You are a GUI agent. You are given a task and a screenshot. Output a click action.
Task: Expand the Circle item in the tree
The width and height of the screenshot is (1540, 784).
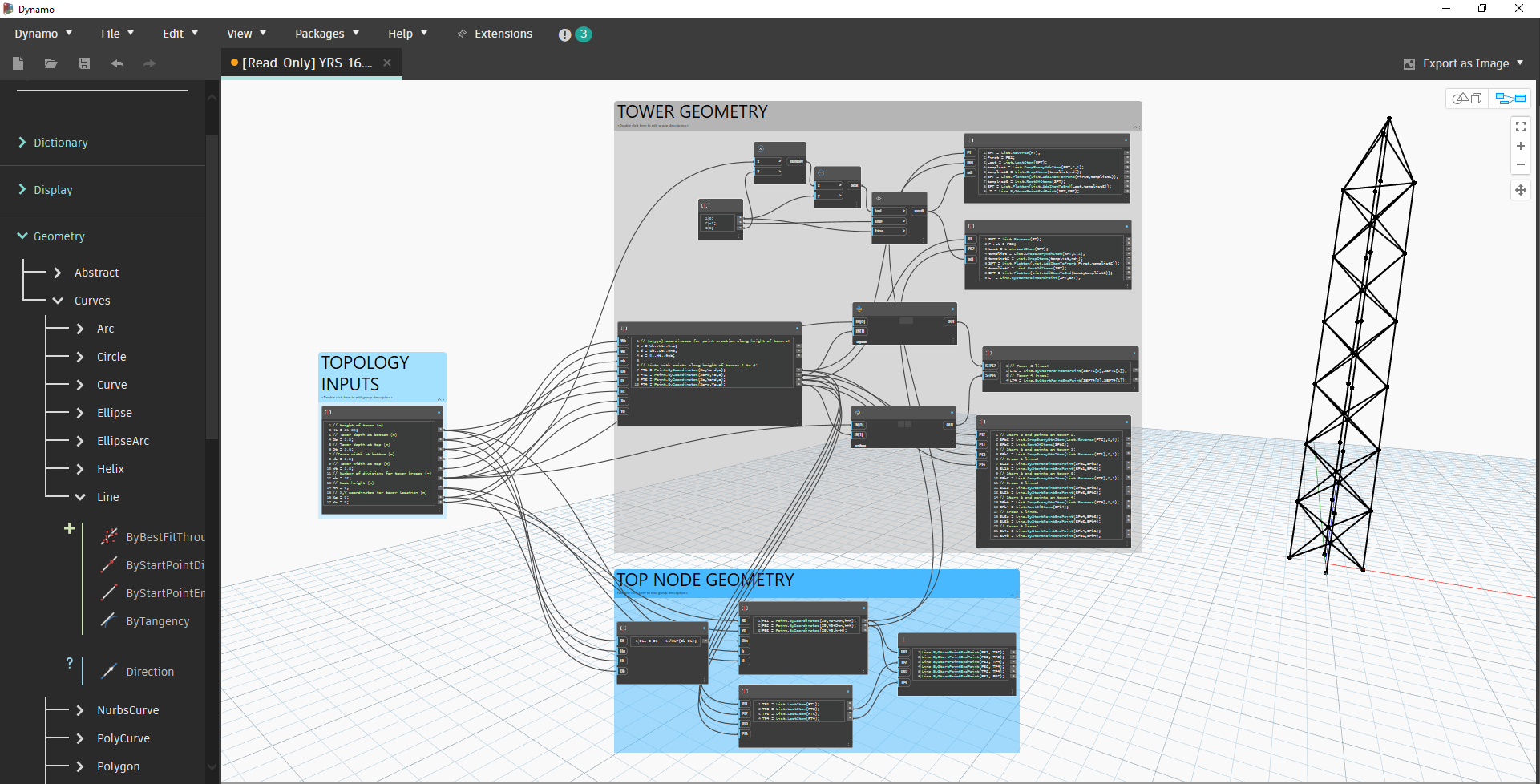click(x=80, y=357)
